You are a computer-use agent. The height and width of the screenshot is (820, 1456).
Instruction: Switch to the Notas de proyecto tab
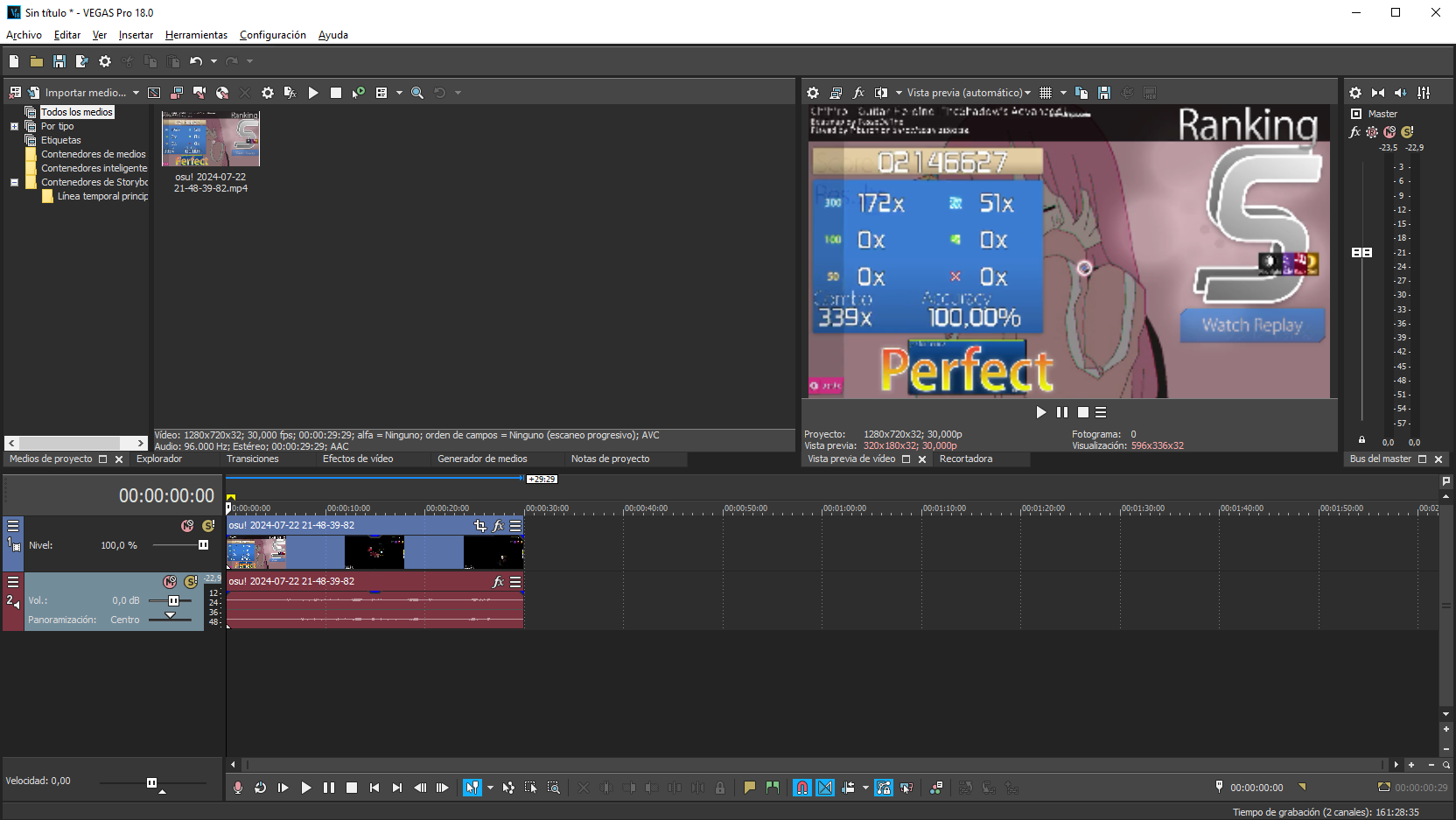611,459
